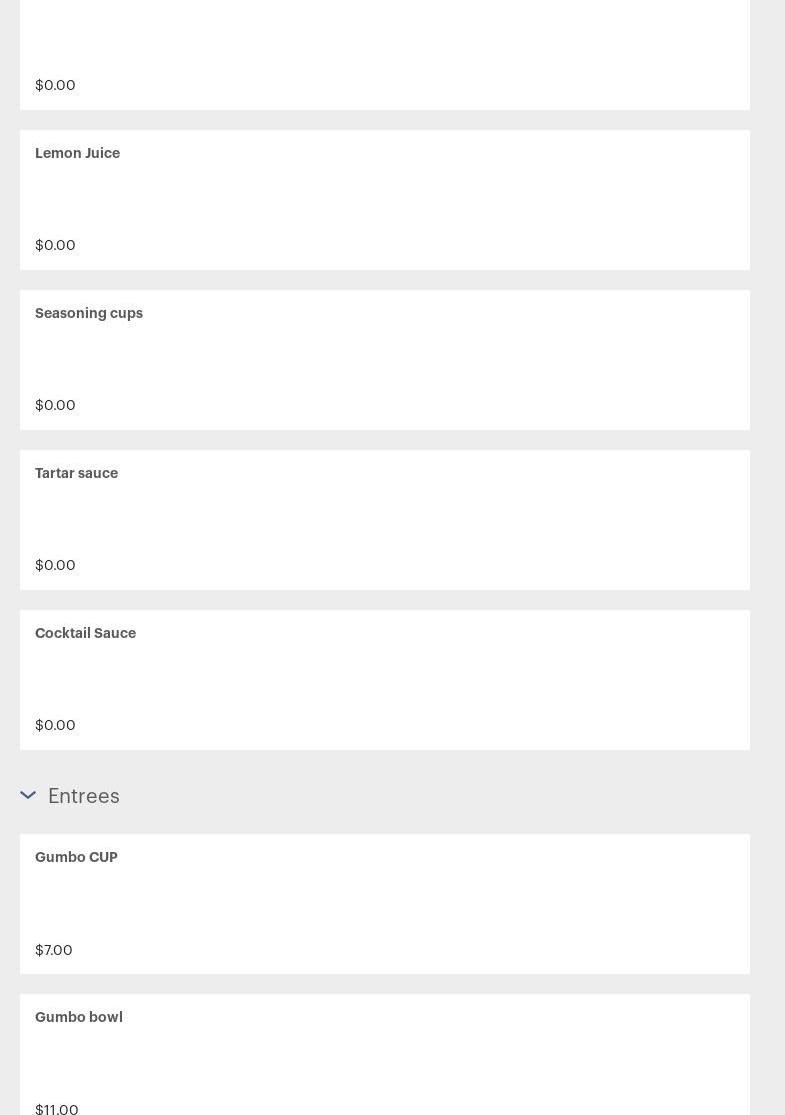
Task: Click the $11.00 Gumbo bowl price
Action: tap(57, 1108)
